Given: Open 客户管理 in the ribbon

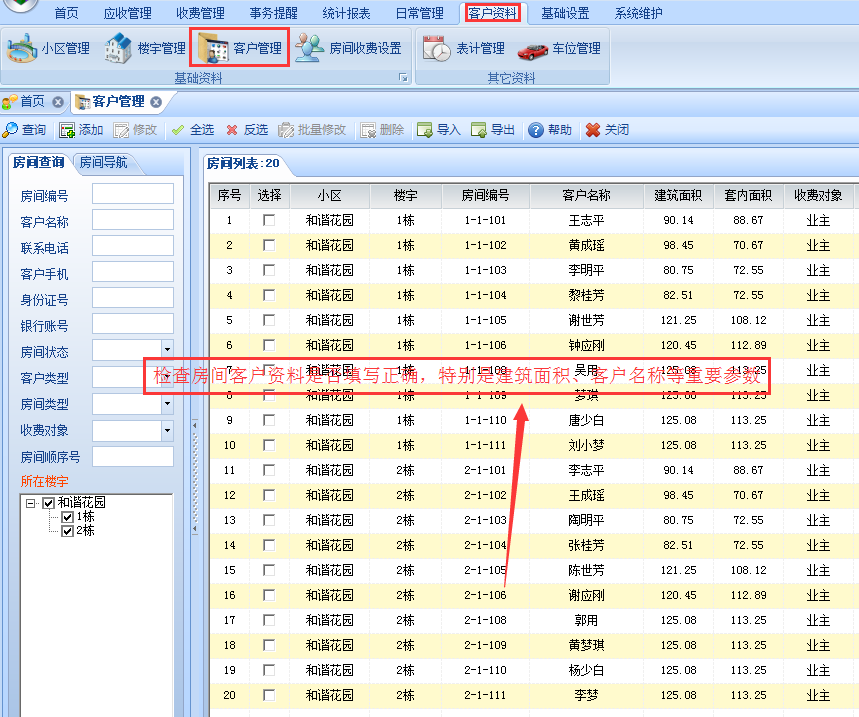Looking at the screenshot, I should 240,48.
